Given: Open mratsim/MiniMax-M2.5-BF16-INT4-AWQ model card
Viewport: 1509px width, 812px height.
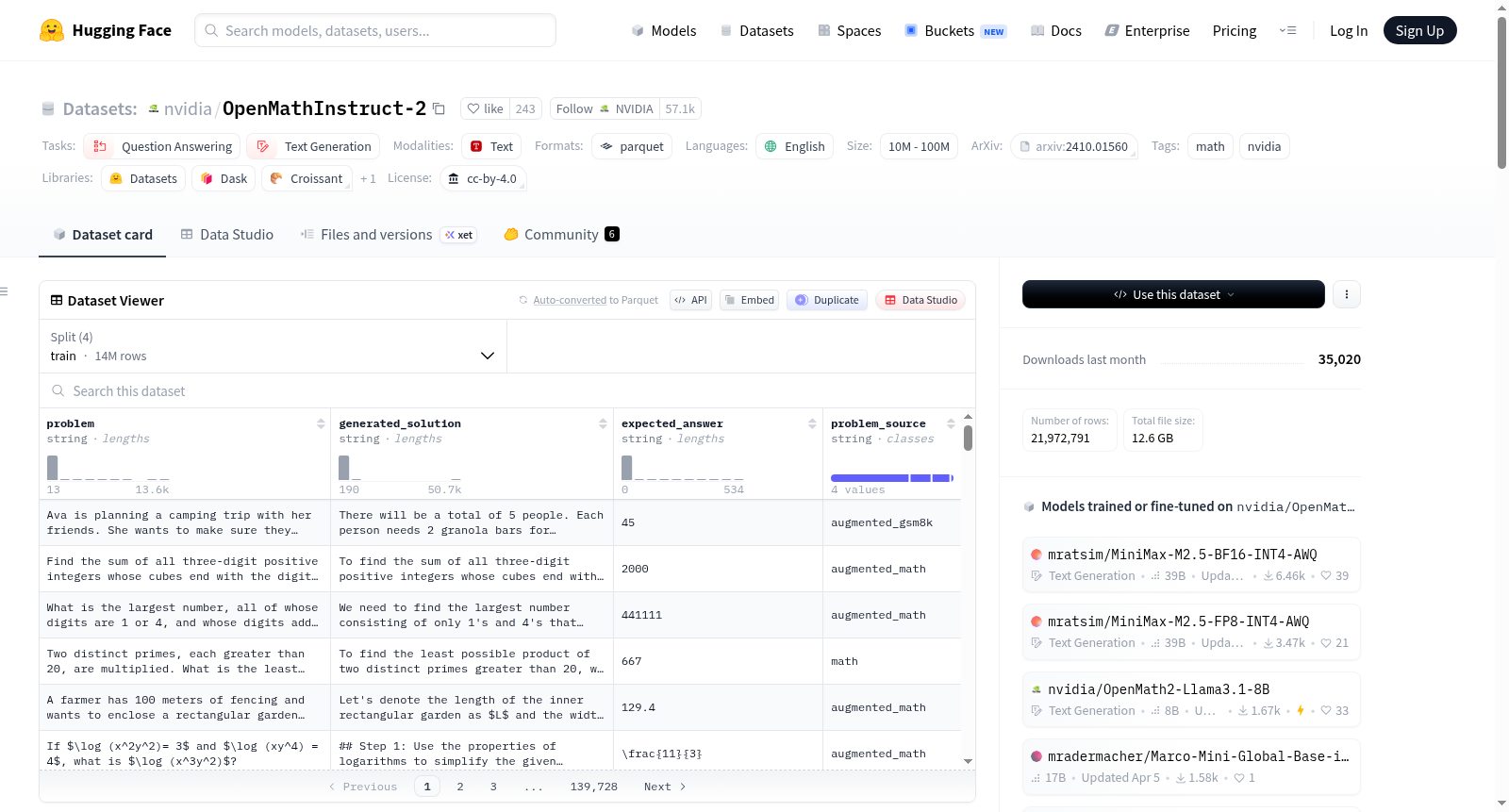Looking at the screenshot, I should (1191, 564).
